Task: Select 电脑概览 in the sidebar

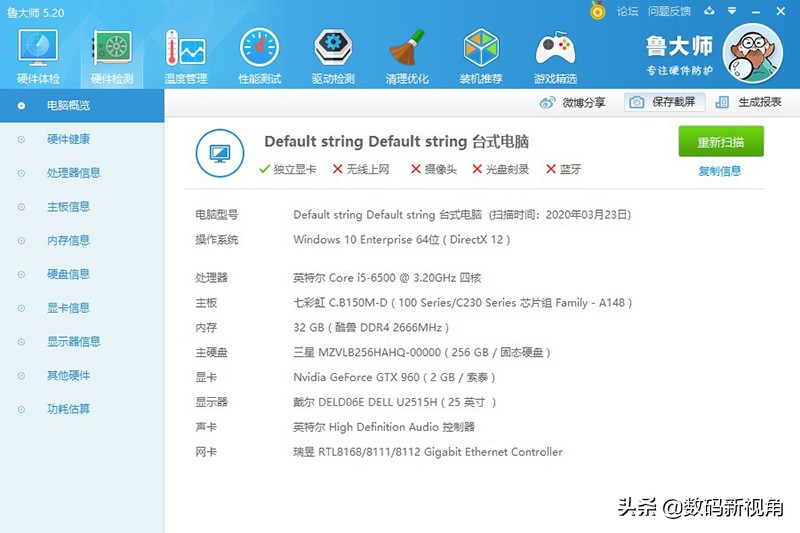Action: click(x=82, y=106)
